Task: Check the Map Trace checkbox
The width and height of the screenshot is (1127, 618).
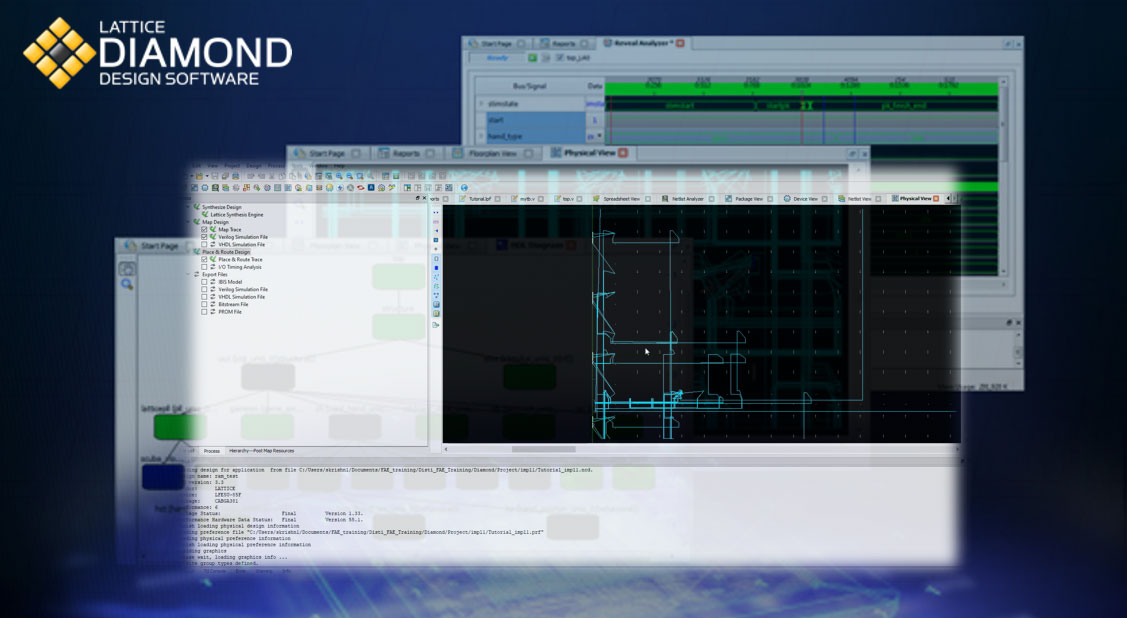Action: point(204,229)
